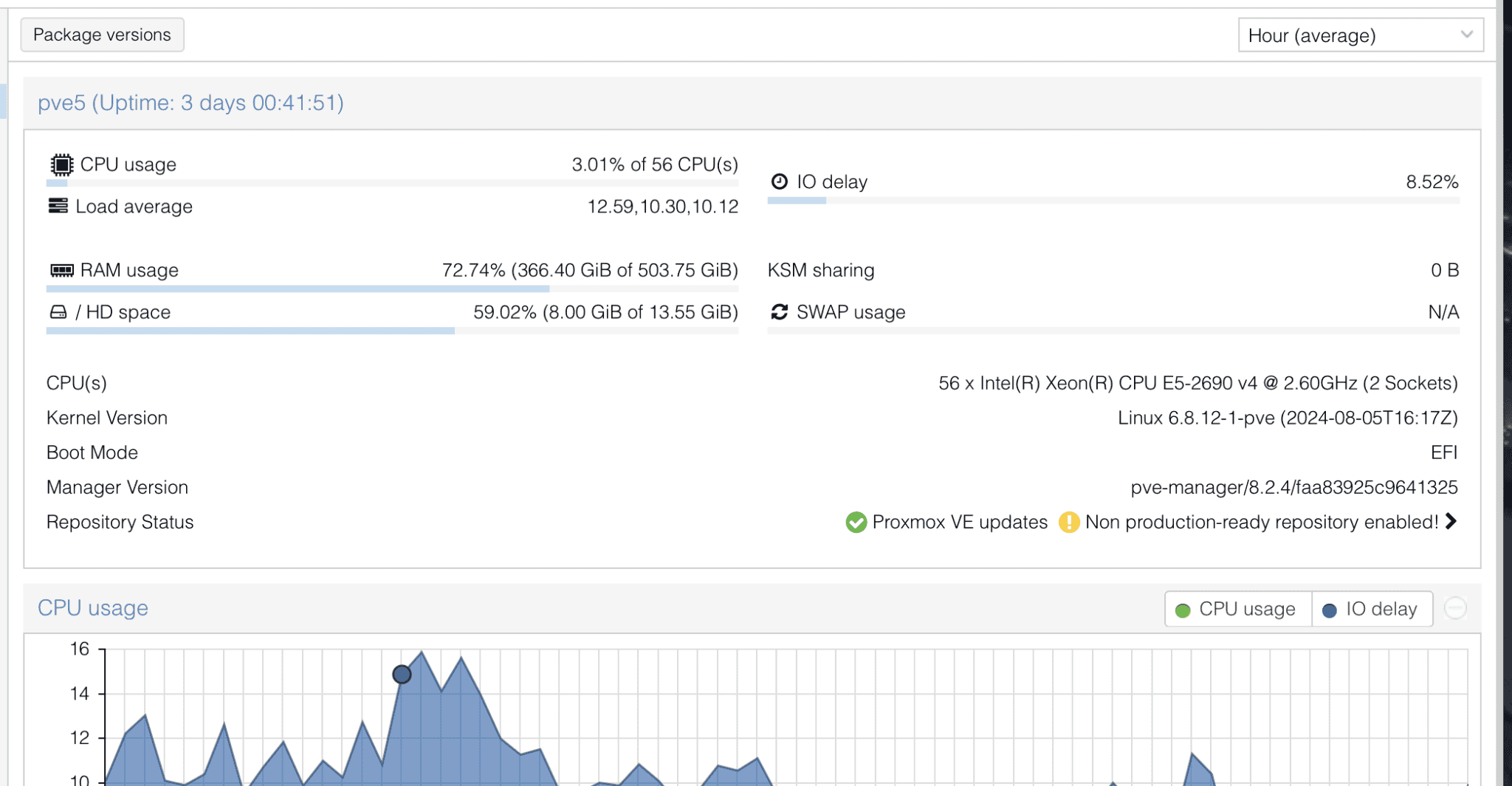
Task: Click the green Proxmox VE updates check icon
Action: click(856, 523)
